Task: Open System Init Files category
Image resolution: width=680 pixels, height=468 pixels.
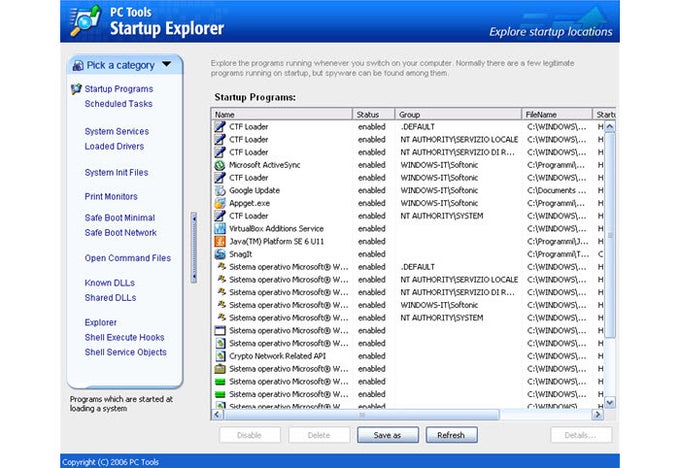Action: pos(116,173)
